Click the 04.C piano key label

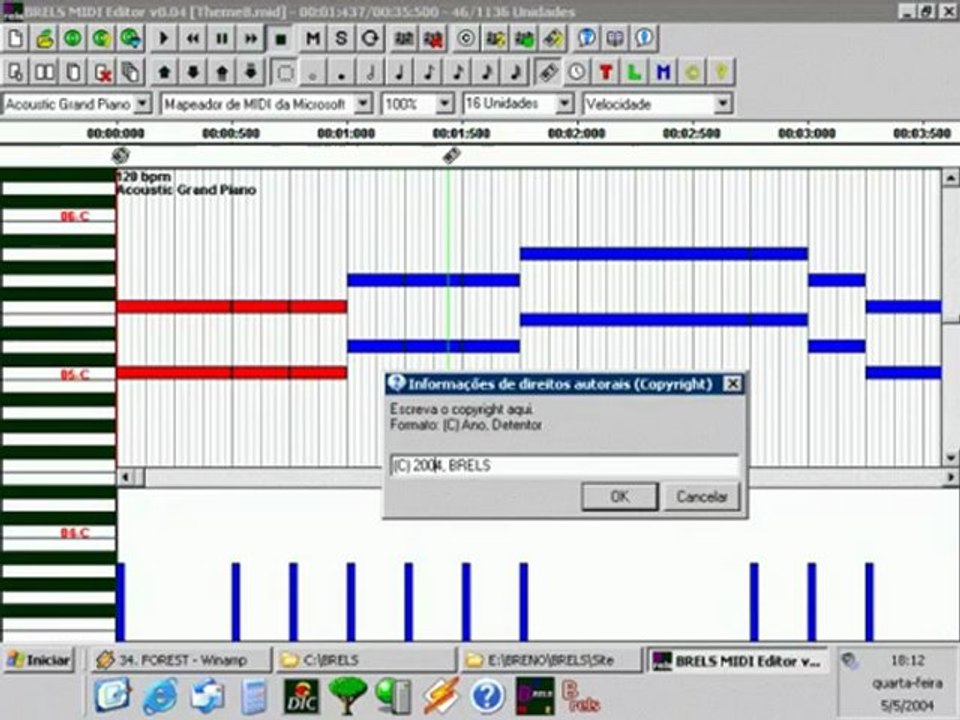(x=74, y=533)
